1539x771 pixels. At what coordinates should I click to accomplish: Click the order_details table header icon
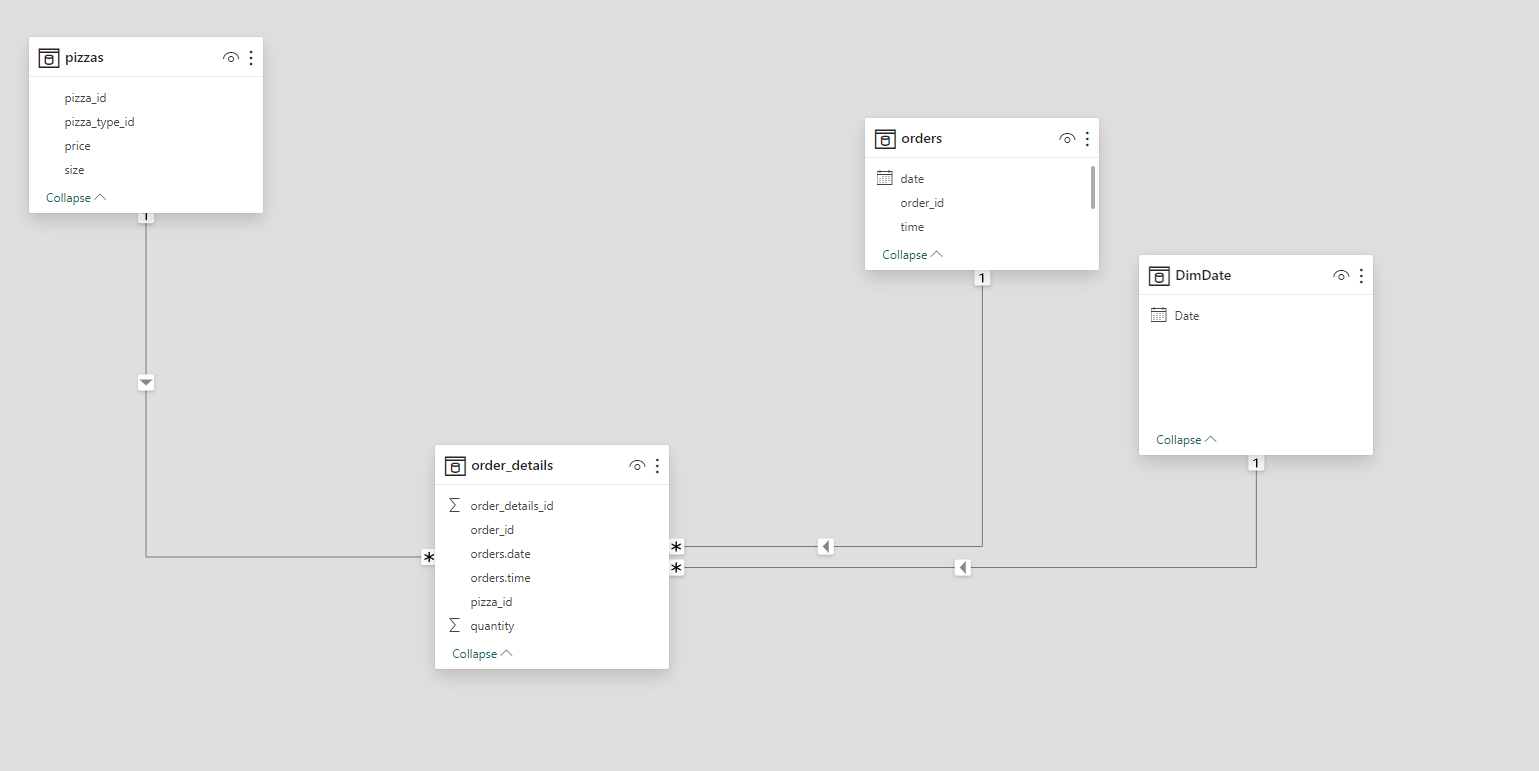[x=455, y=466]
